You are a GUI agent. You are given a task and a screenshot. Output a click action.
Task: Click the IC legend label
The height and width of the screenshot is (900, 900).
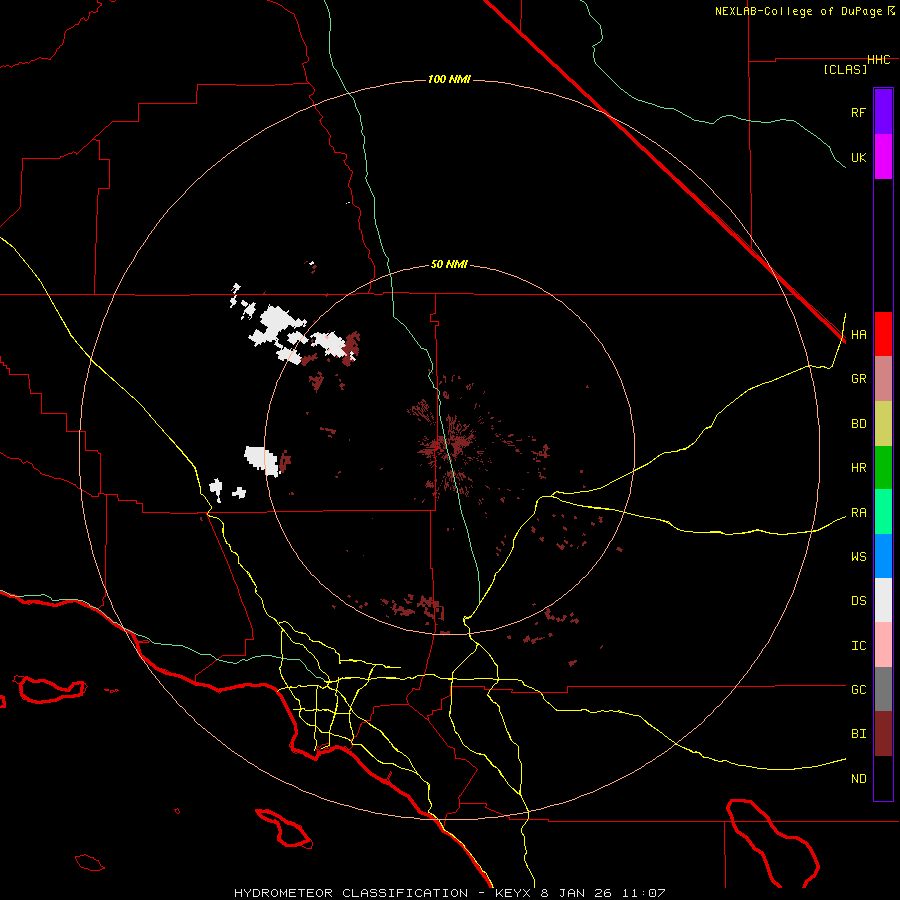point(858,646)
